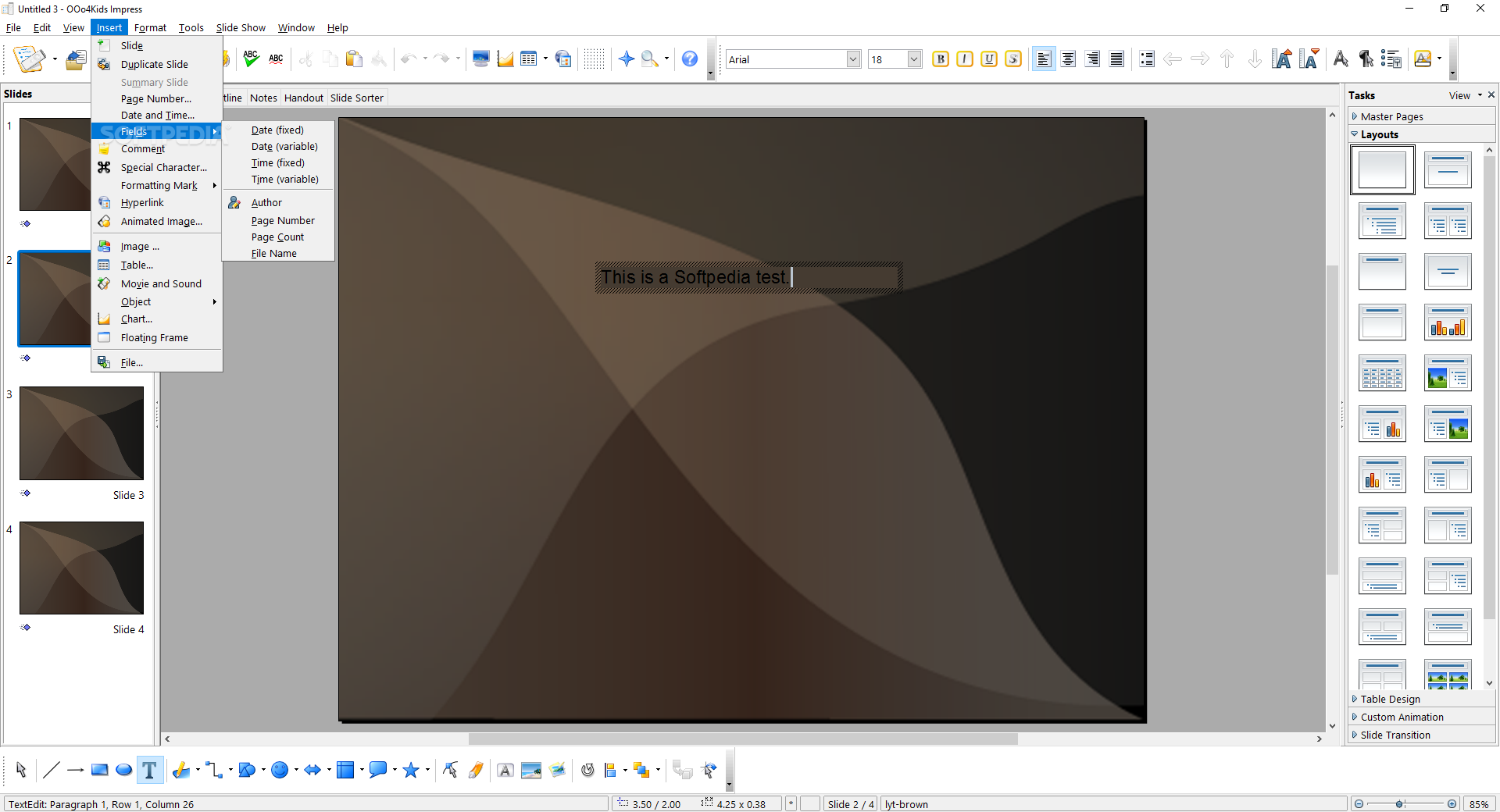Viewport: 1500px width, 812px height.
Task: Click the zoom out minus button
Action: click(x=1359, y=803)
